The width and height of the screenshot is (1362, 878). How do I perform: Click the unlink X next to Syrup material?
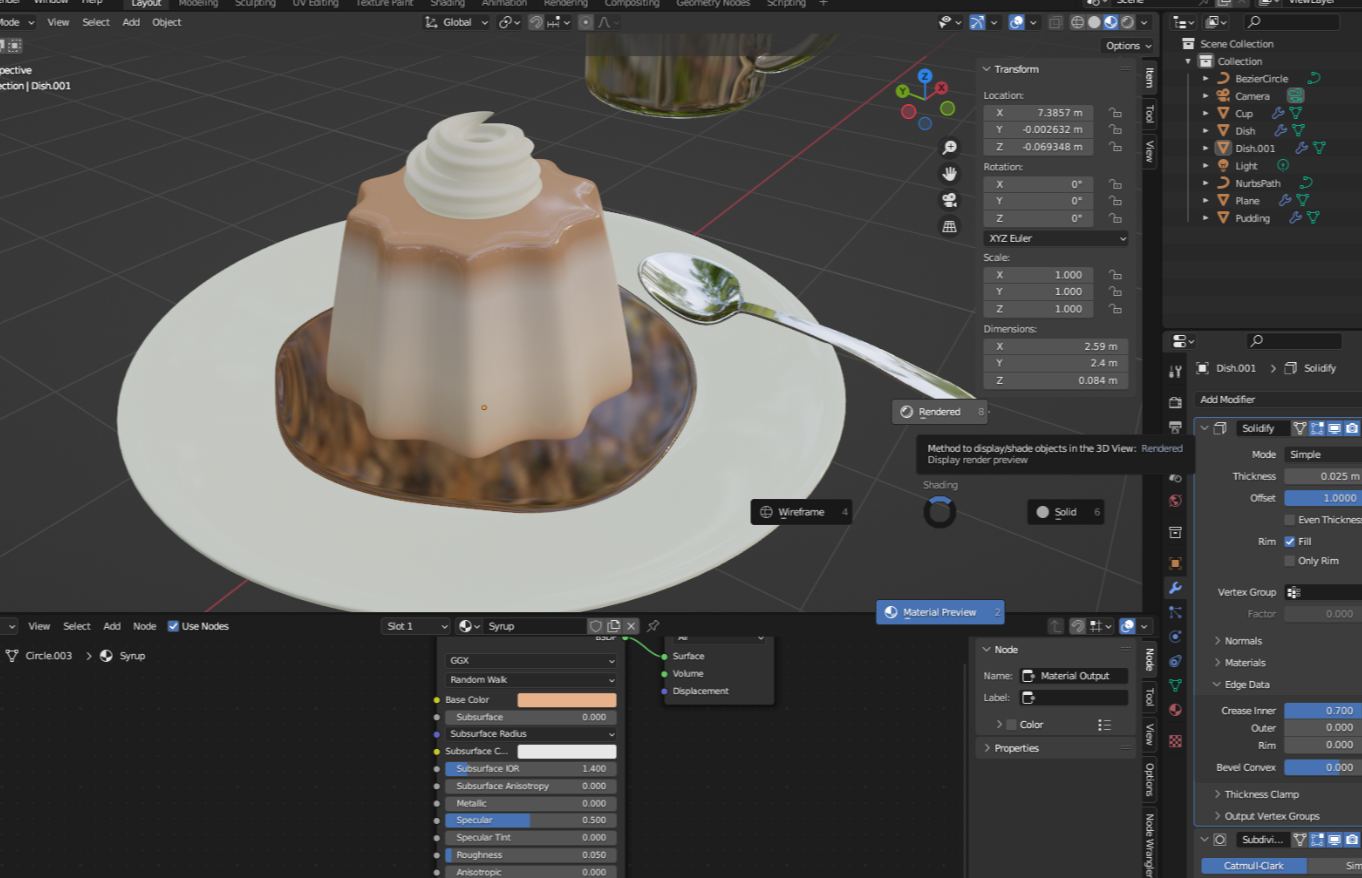(631, 626)
